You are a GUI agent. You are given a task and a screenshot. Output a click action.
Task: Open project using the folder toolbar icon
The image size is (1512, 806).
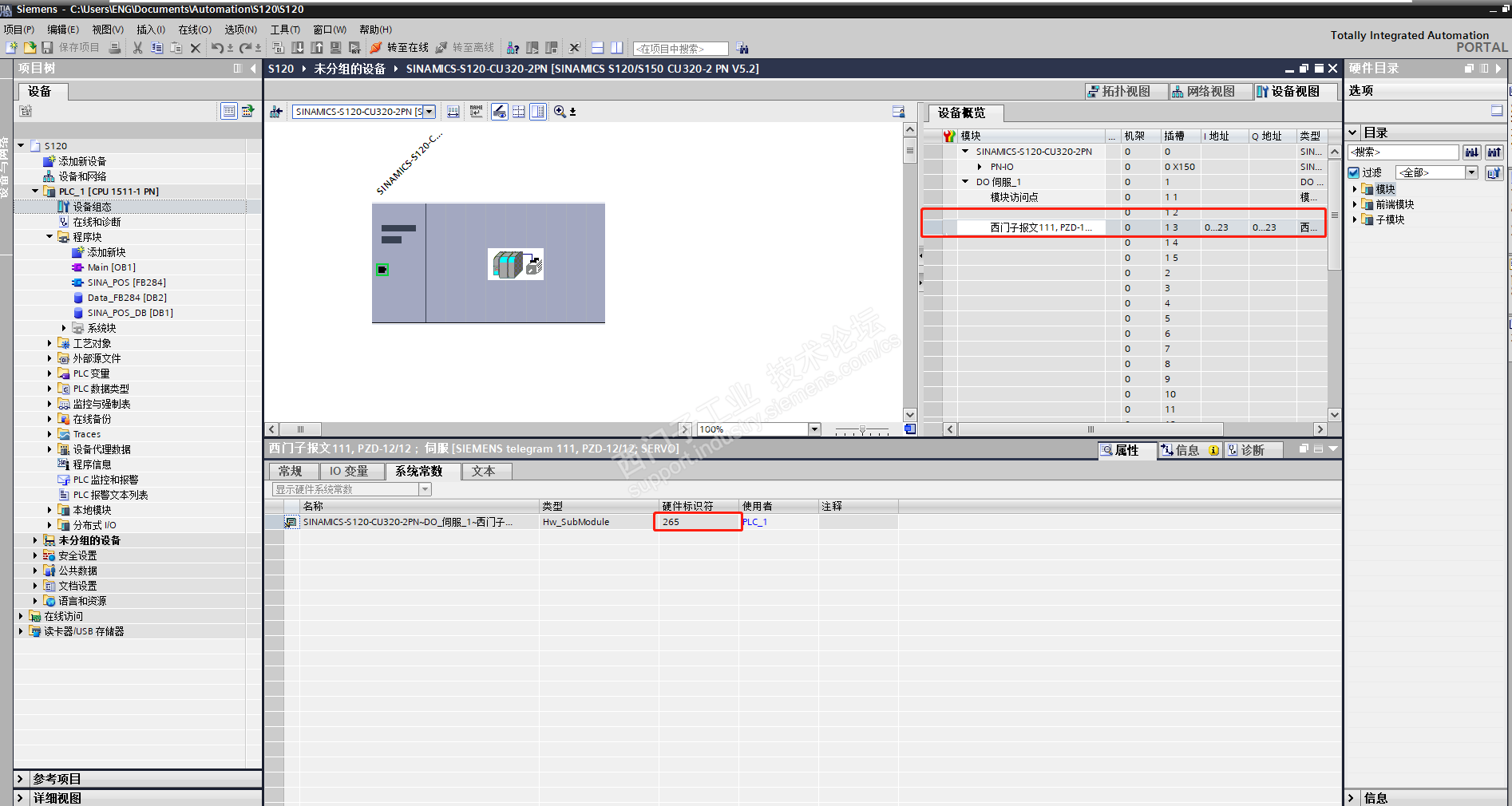(30, 48)
